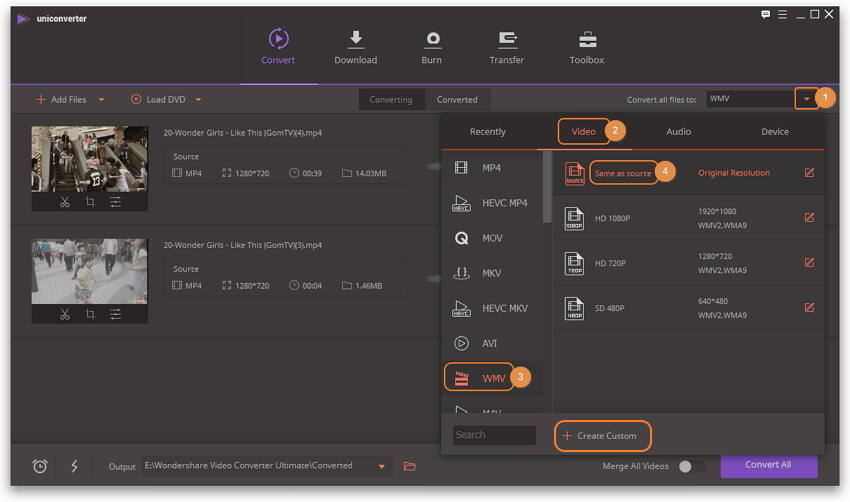Edit the HD 1080P preset
This screenshot has width=850, height=502.
coord(809,217)
